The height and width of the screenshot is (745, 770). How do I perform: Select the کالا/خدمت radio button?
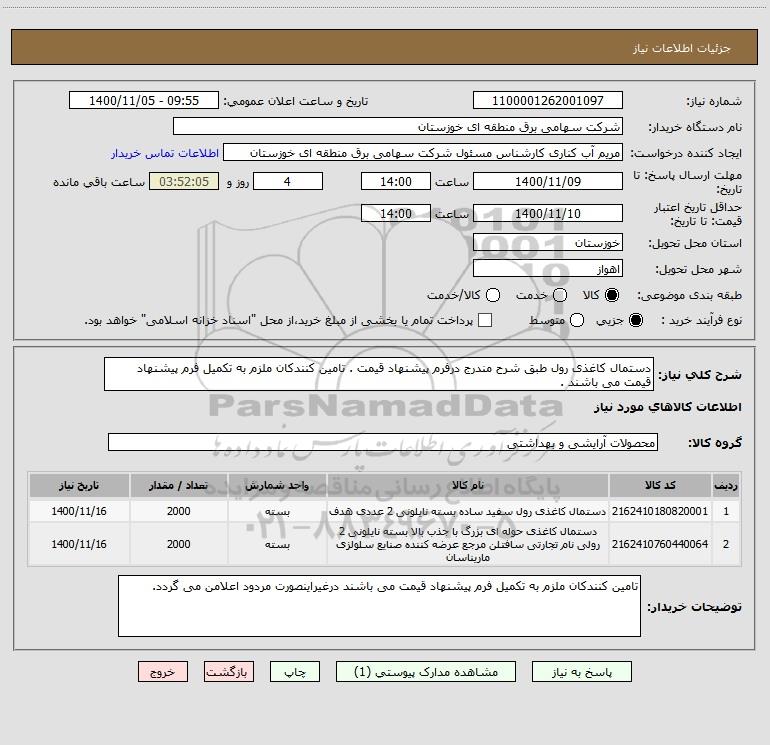[x=493, y=295]
